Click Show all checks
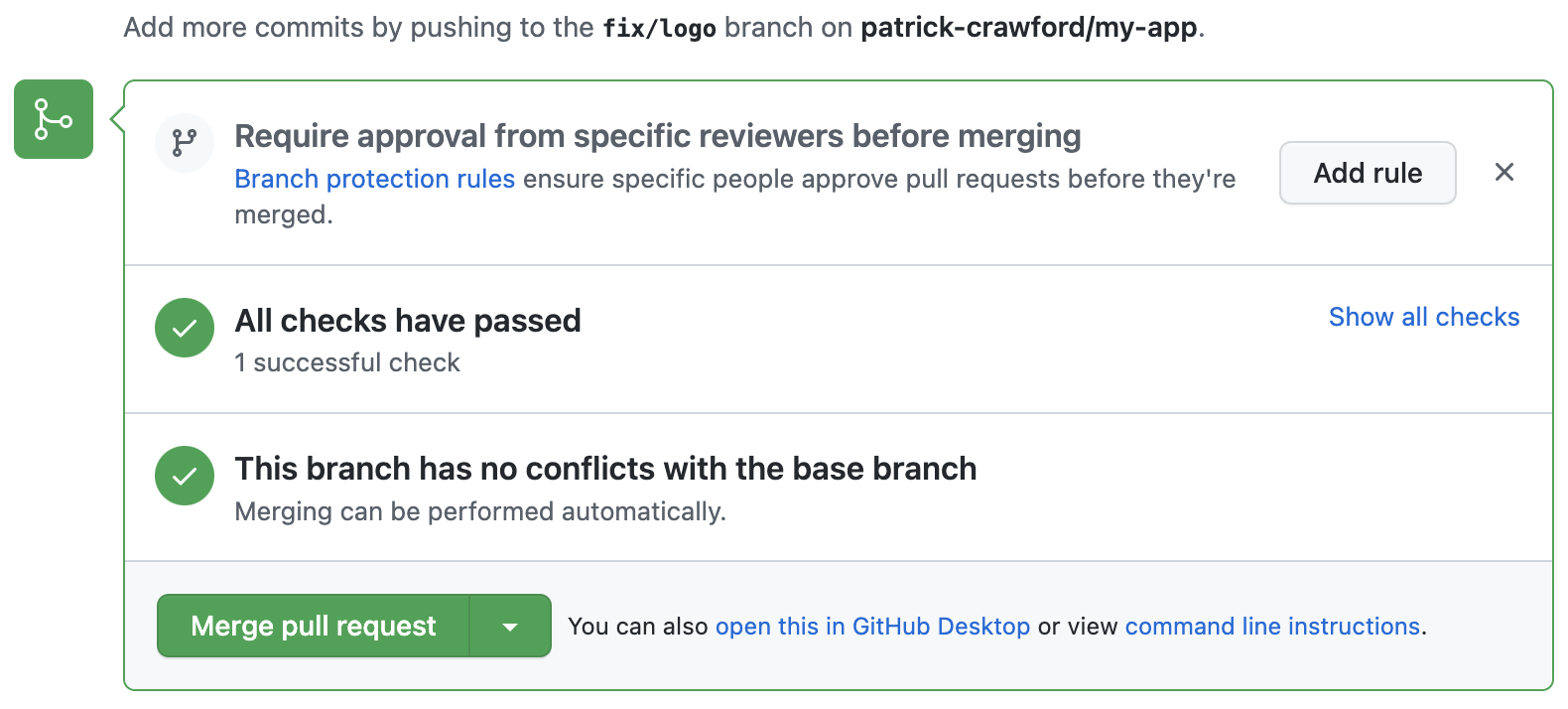Screen dimensions: 1568x709 pos(1423,317)
